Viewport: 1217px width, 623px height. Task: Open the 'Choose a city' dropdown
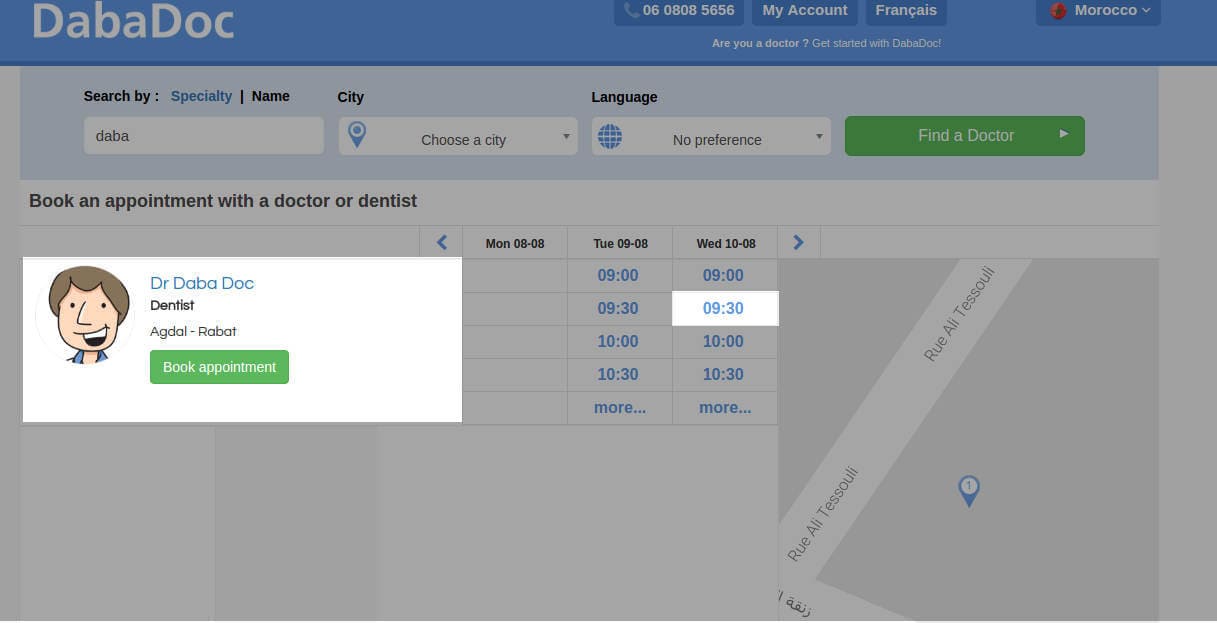[458, 136]
